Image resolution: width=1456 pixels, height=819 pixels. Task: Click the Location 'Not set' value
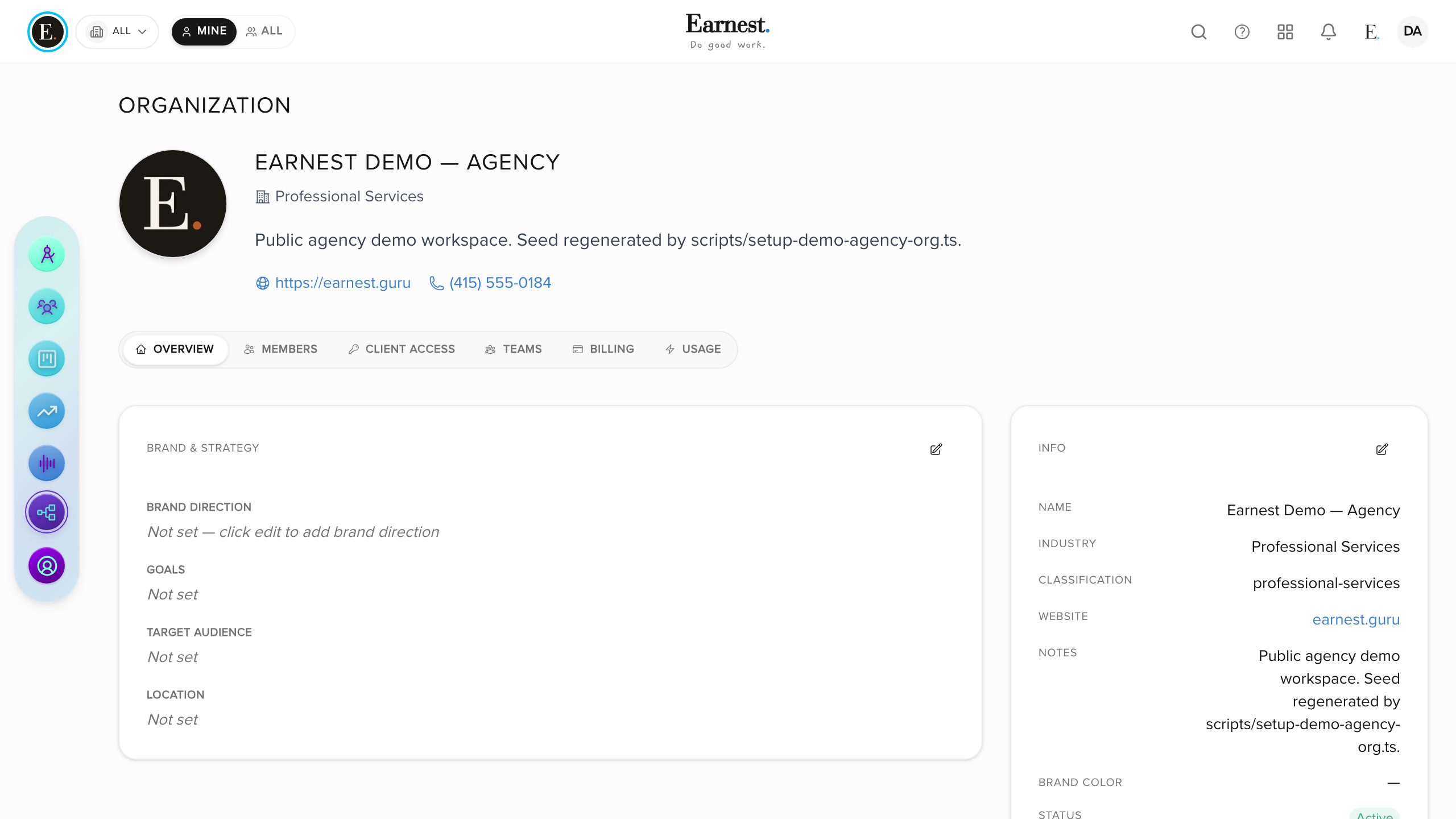173,719
